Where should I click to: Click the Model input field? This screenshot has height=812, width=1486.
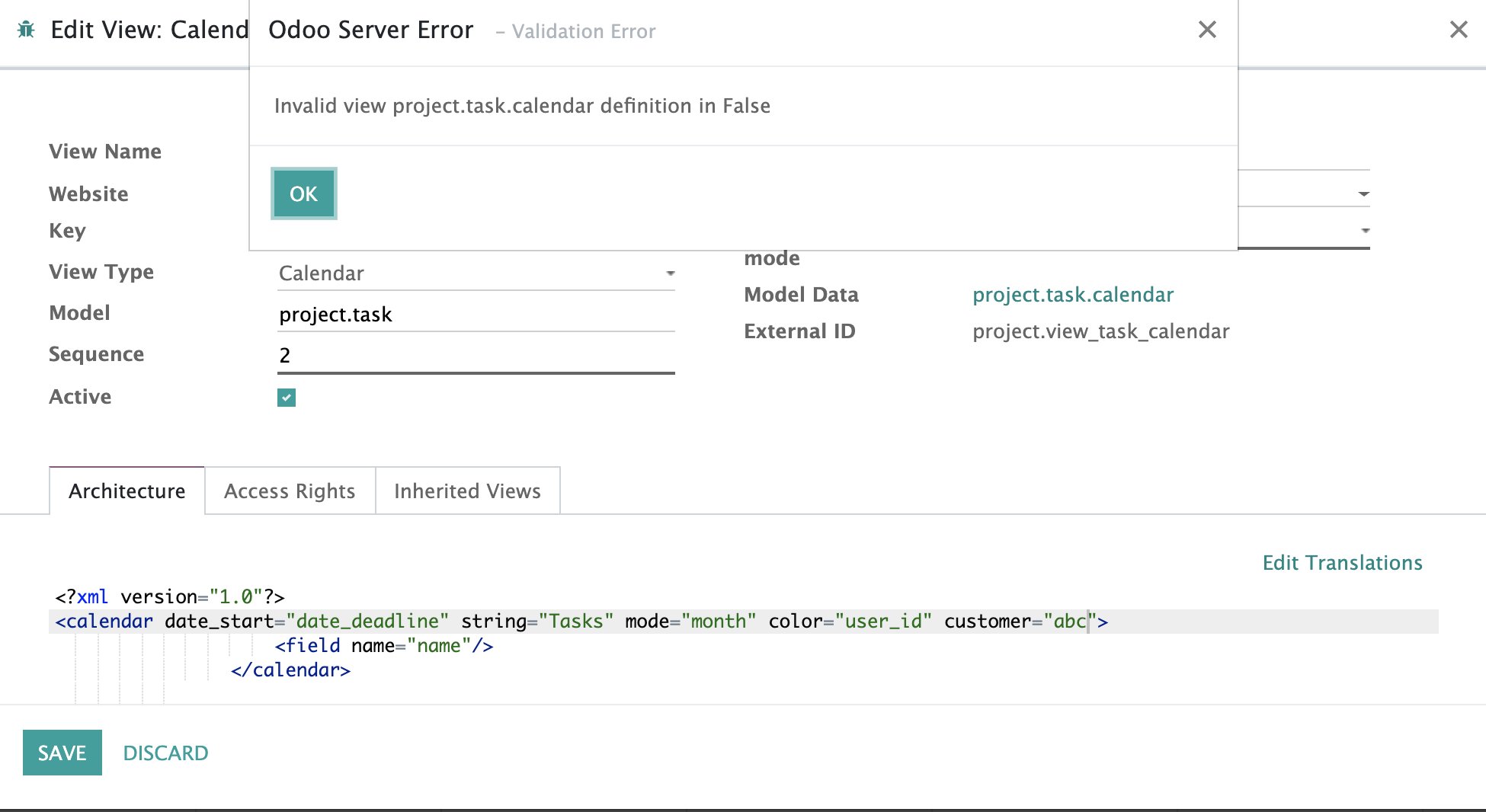476,315
